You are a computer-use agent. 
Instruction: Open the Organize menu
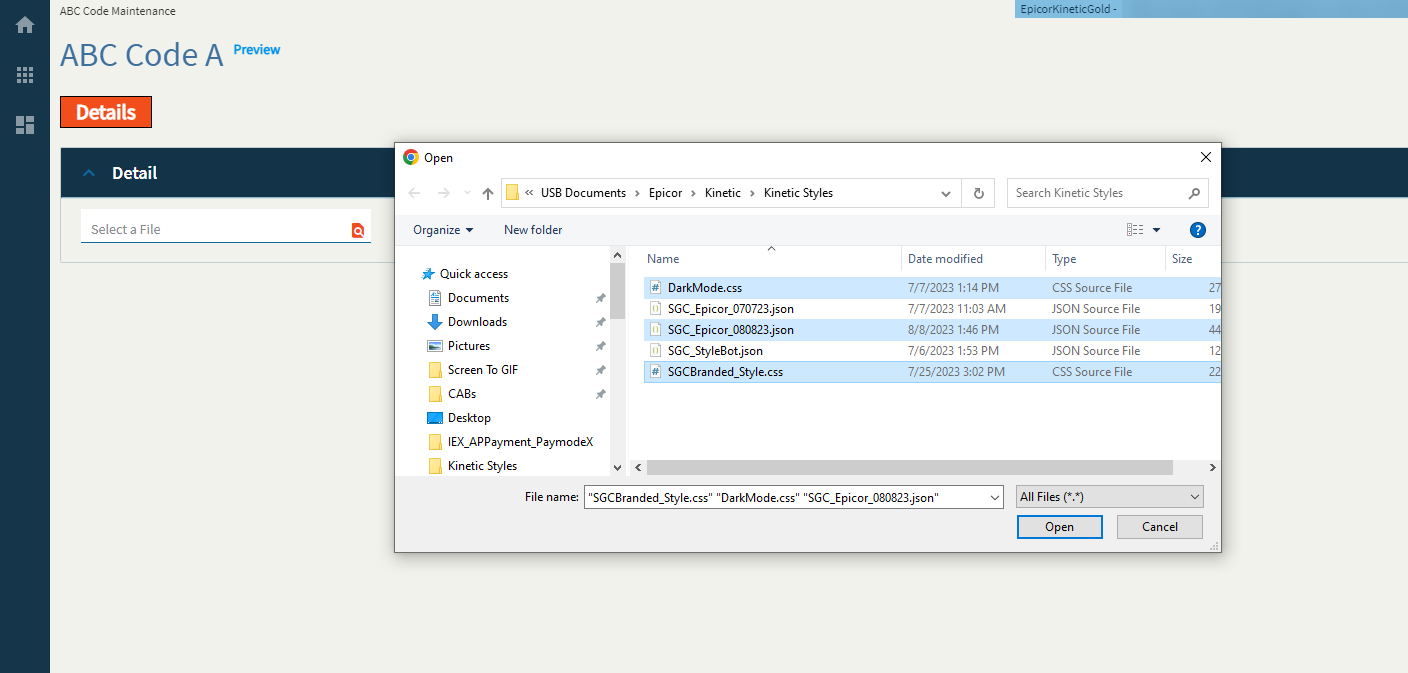point(443,230)
